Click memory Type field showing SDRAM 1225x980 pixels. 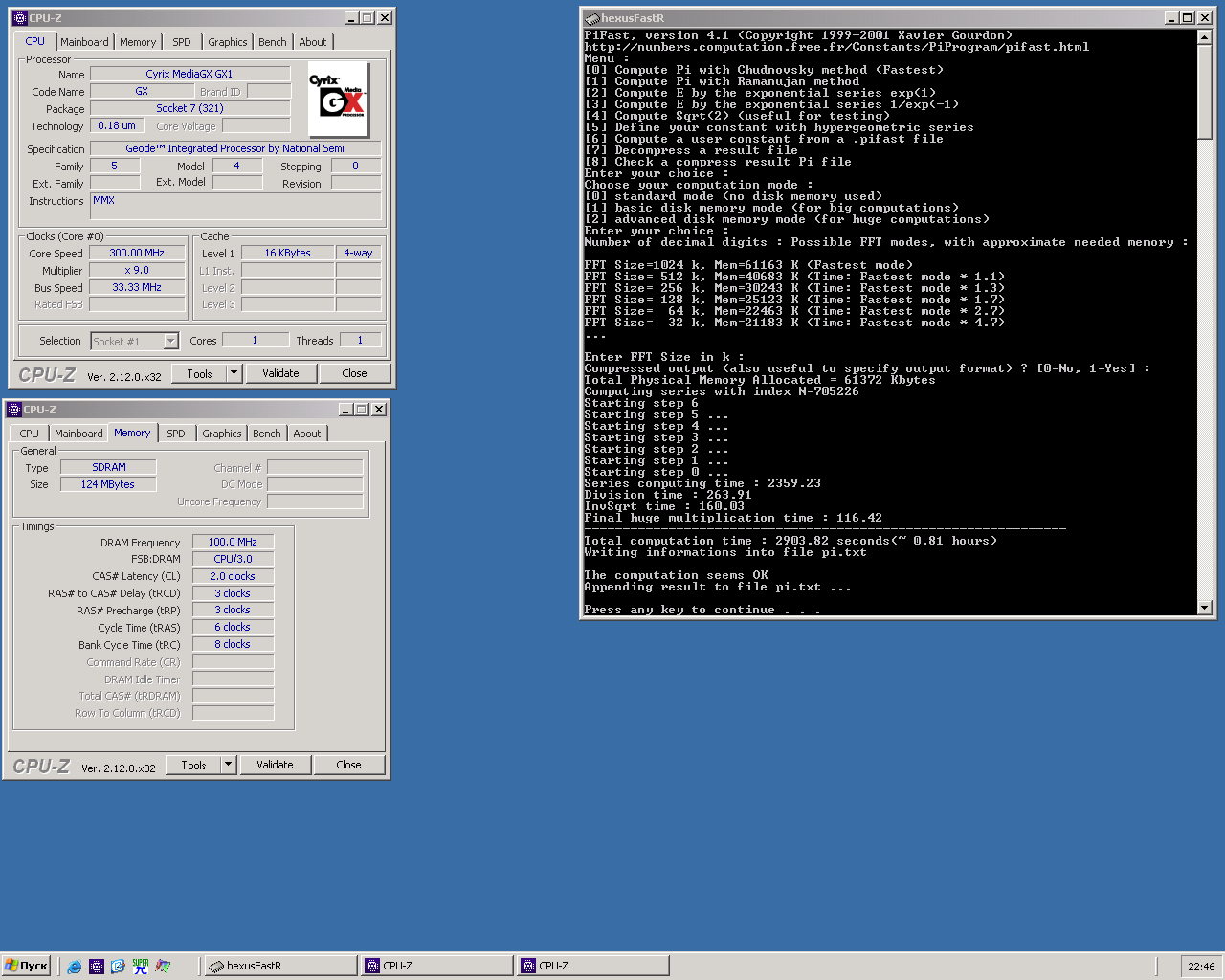click(x=108, y=468)
